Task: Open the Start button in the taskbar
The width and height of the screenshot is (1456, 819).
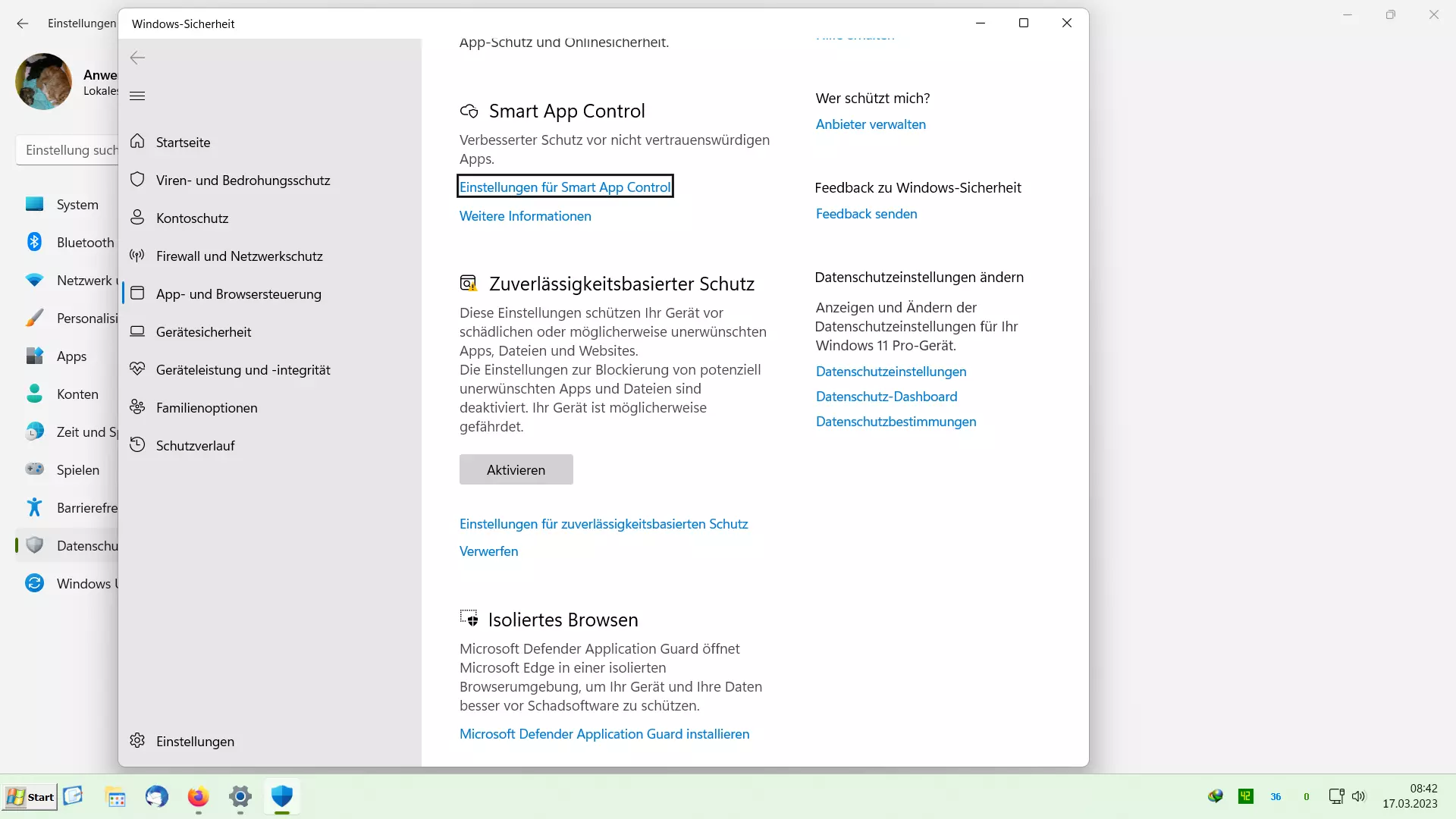Action: tap(30, 797)
